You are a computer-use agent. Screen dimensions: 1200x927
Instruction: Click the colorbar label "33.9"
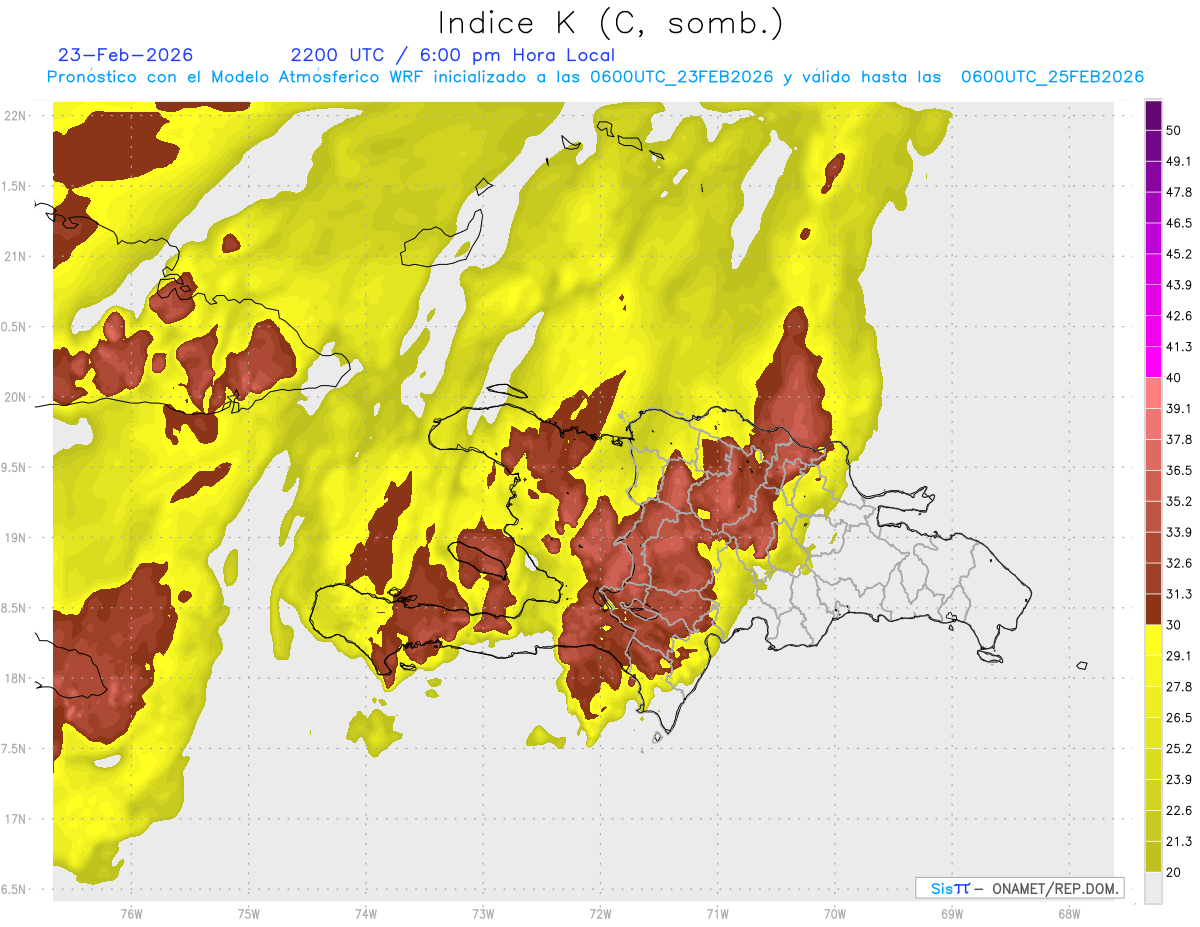1179,532
